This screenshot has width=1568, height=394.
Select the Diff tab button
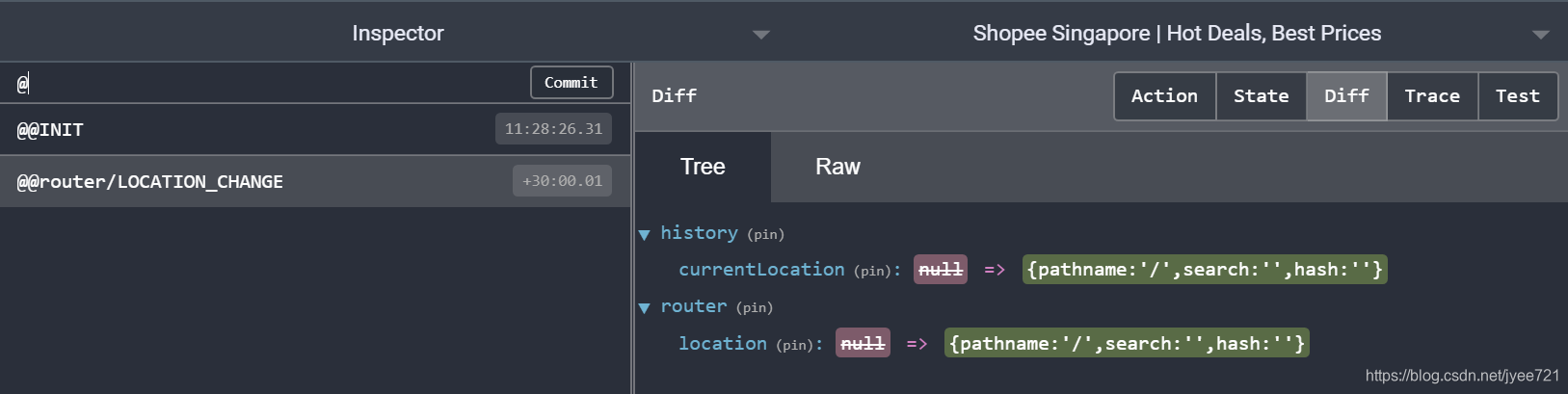tap(1346, 96)
